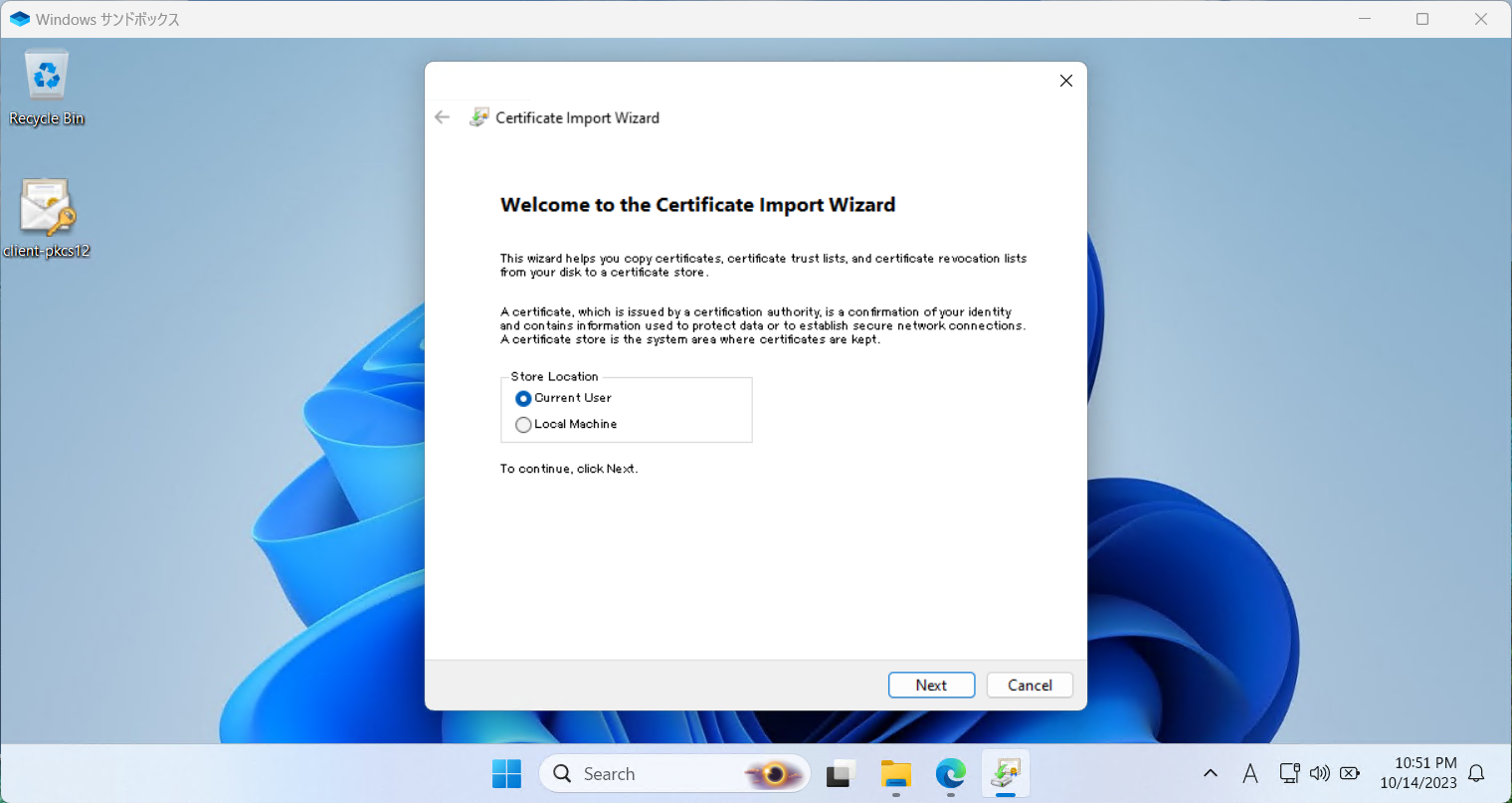Click the IME input mode A indicator
This screenshot has height=803, width=1512.
[1250, 774]
